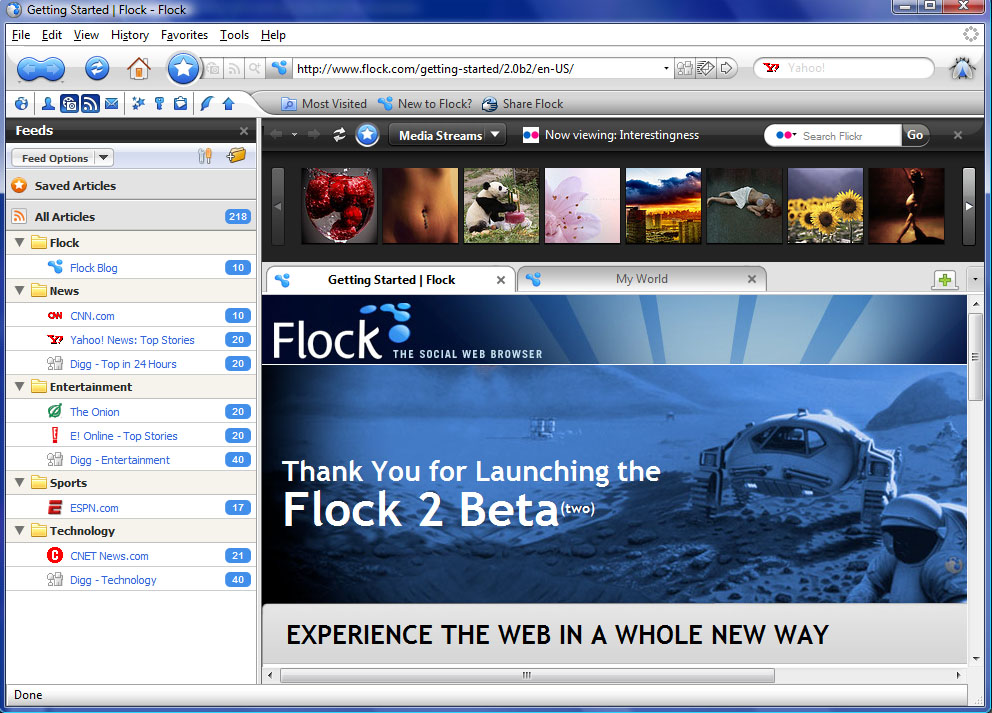Viewport: 992px width, 713px height.
Task: Open the Accounts and Services key icon
Action: (159, 103)
